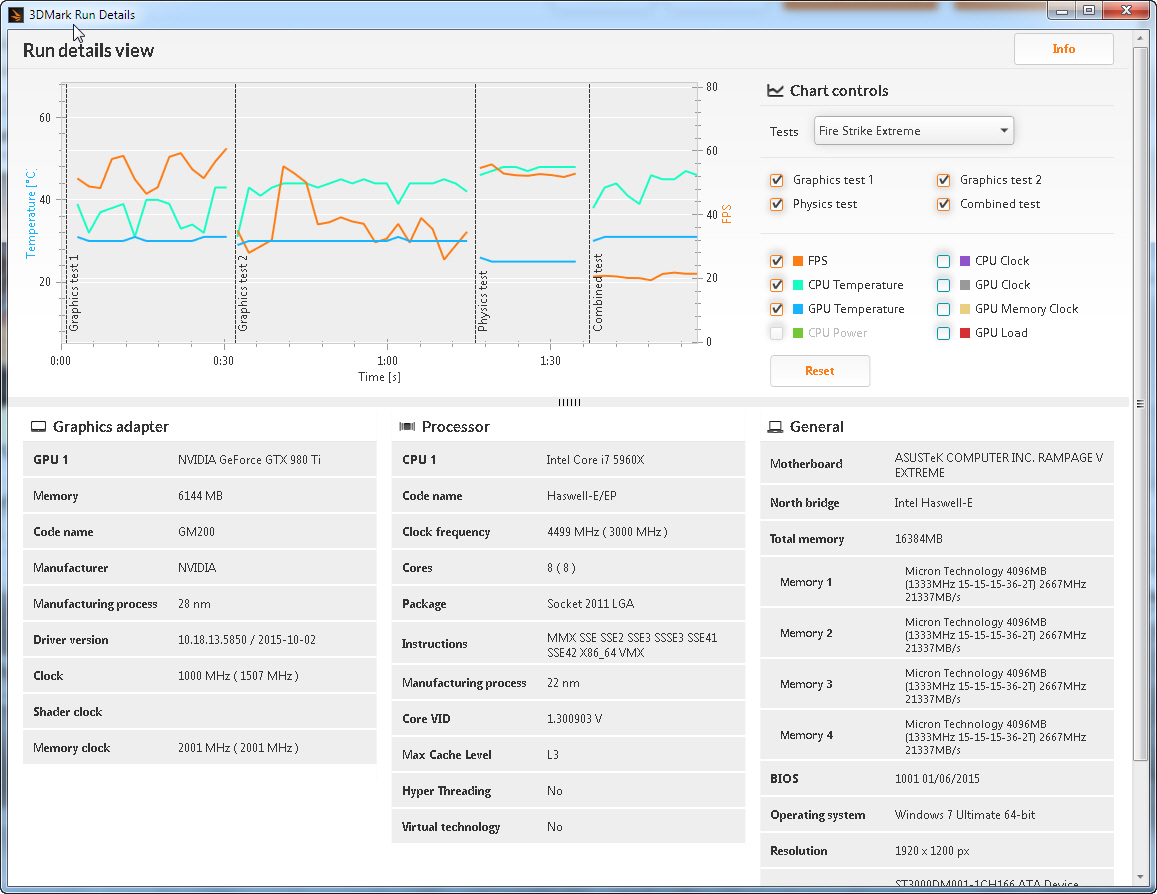This screenshot has width=1157, height=894.
Task: Click the vertical scrollbar up arrow
Action: click(x=1140, y=37)
